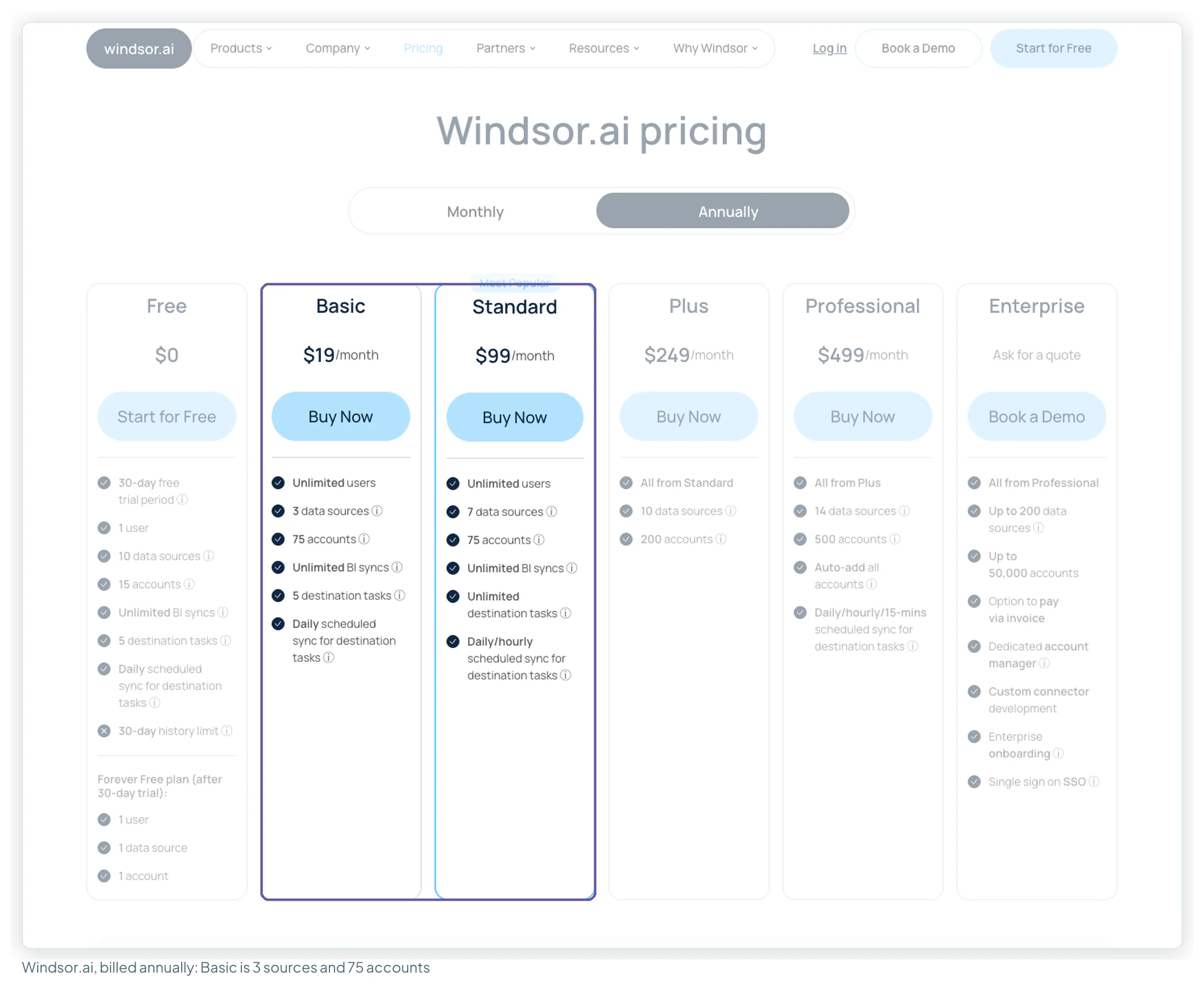Expand the Products menu
Screen dimensions: 1204x989
point(241,48)
